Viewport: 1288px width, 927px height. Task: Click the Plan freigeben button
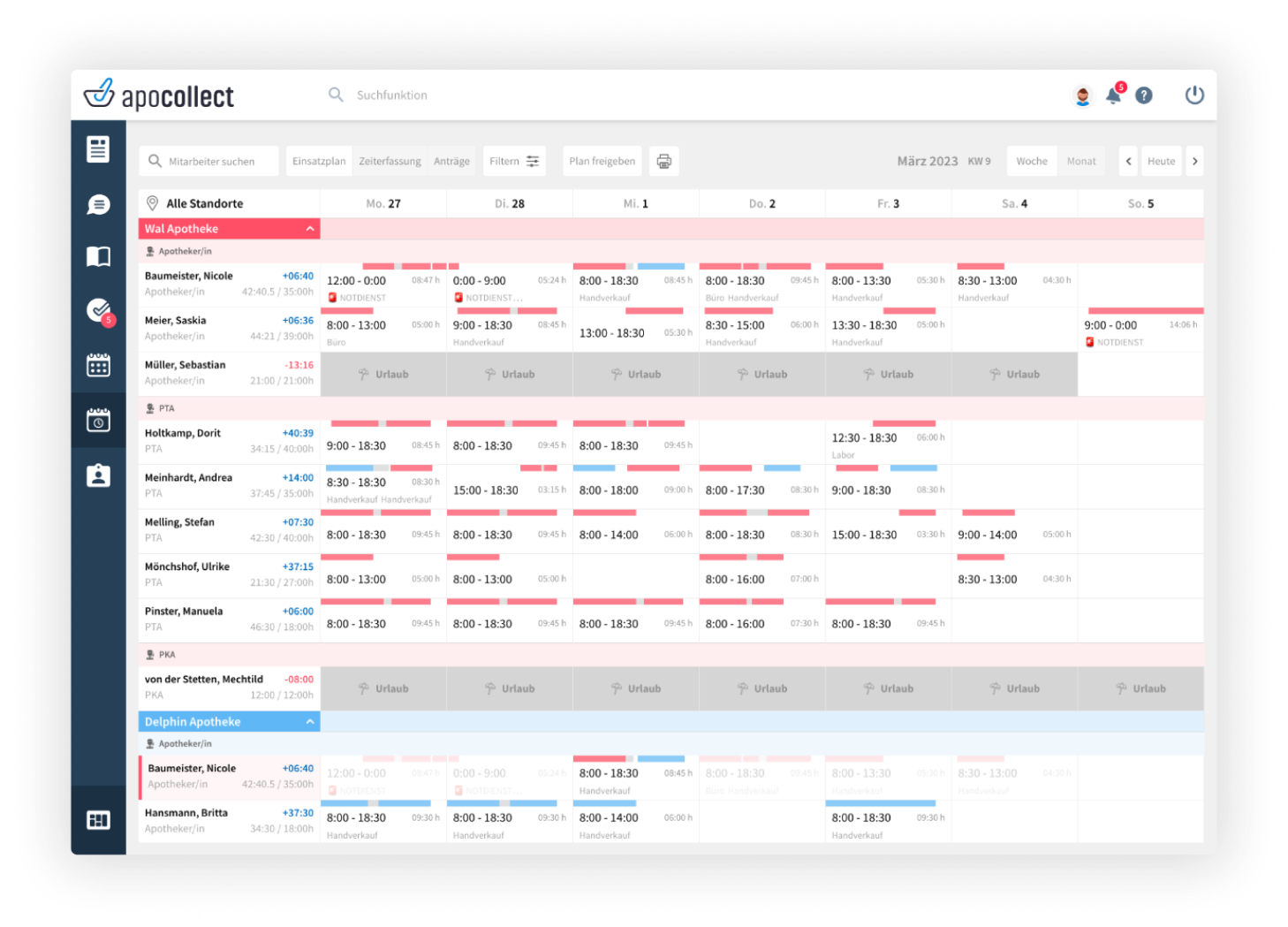coord(602,161)
